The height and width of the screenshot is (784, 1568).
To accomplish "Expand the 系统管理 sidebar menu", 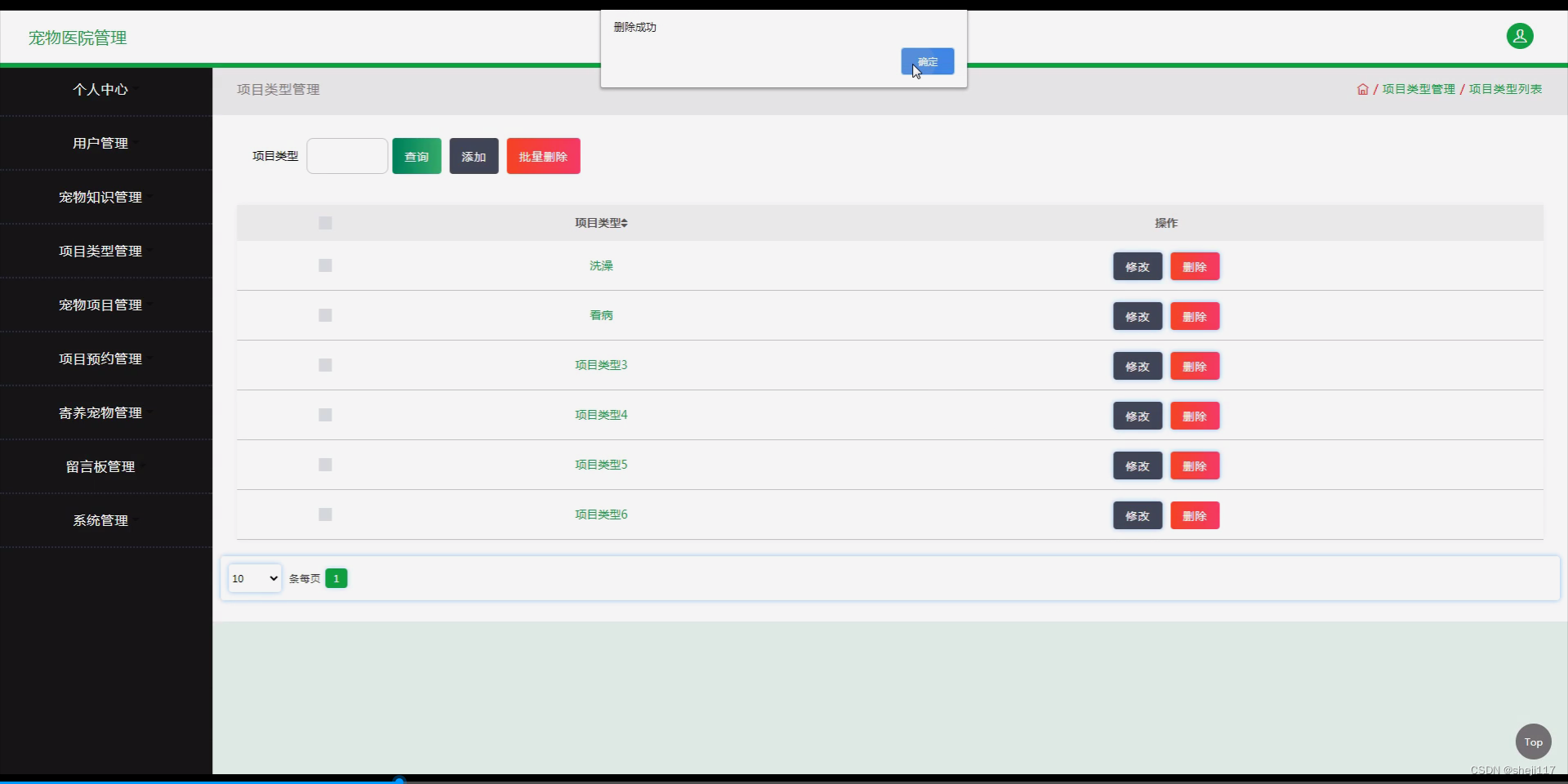I will (x=100, y=520).
